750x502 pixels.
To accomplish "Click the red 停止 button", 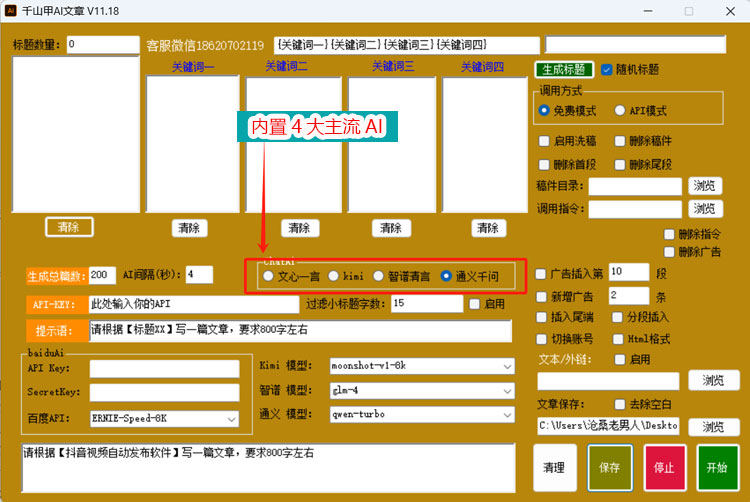I will click(x=664, y=467).
